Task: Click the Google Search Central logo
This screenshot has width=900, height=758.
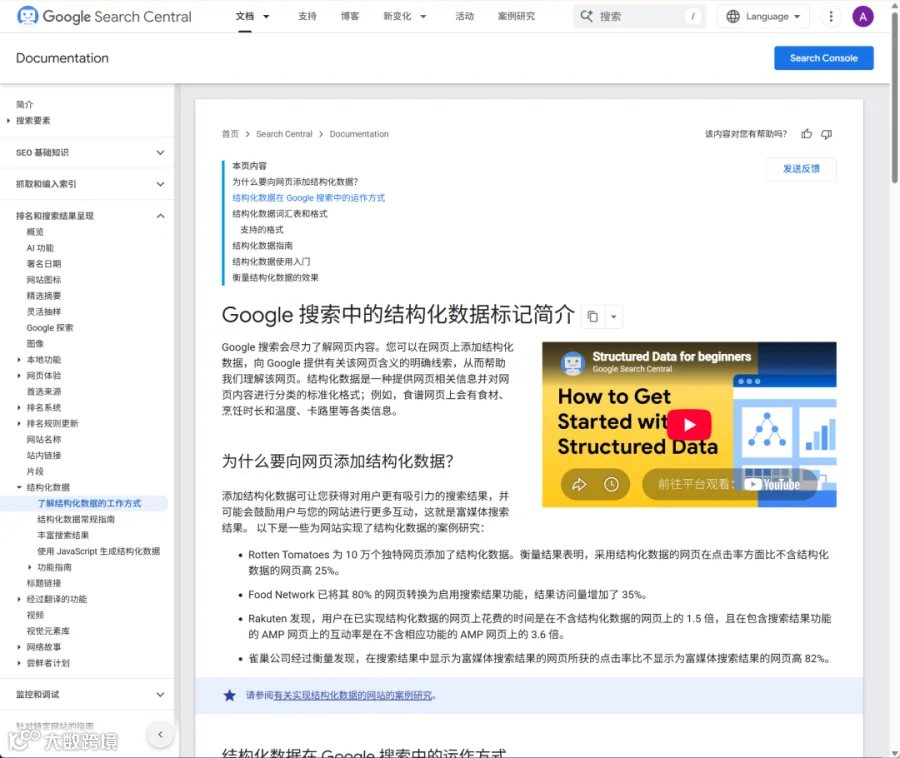Action: tap(104, 16)
